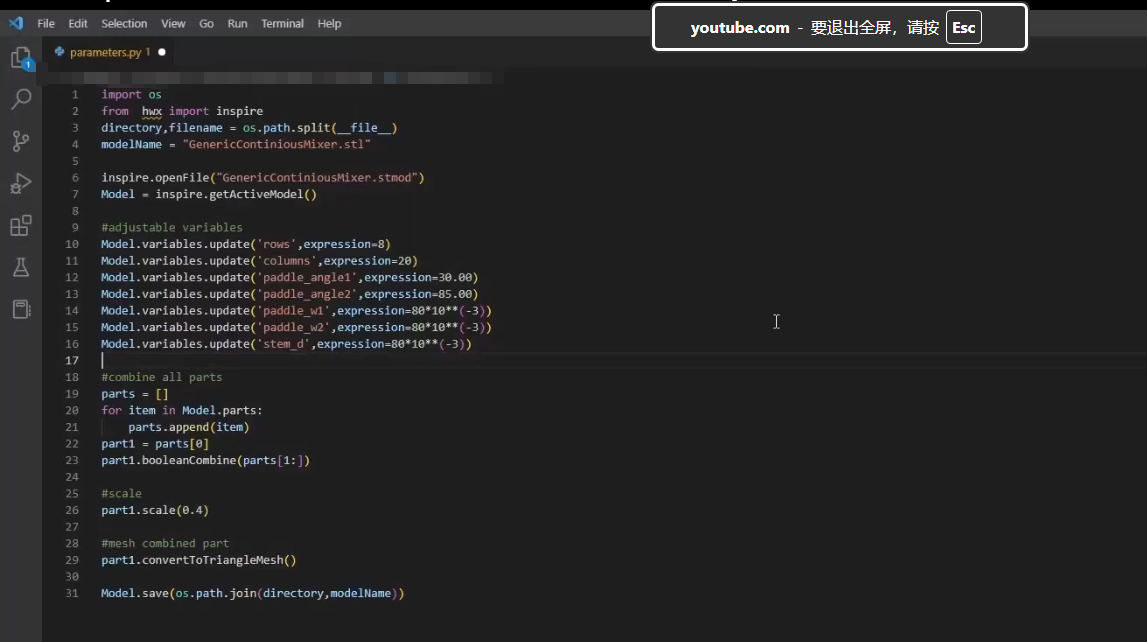Screen dimensions: 1147x642
Task: Click 'rows' variable update line
Action: (246, 244)
